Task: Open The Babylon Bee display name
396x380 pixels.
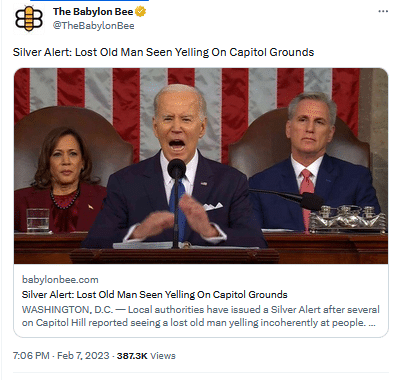Action: tap(93, 12)
